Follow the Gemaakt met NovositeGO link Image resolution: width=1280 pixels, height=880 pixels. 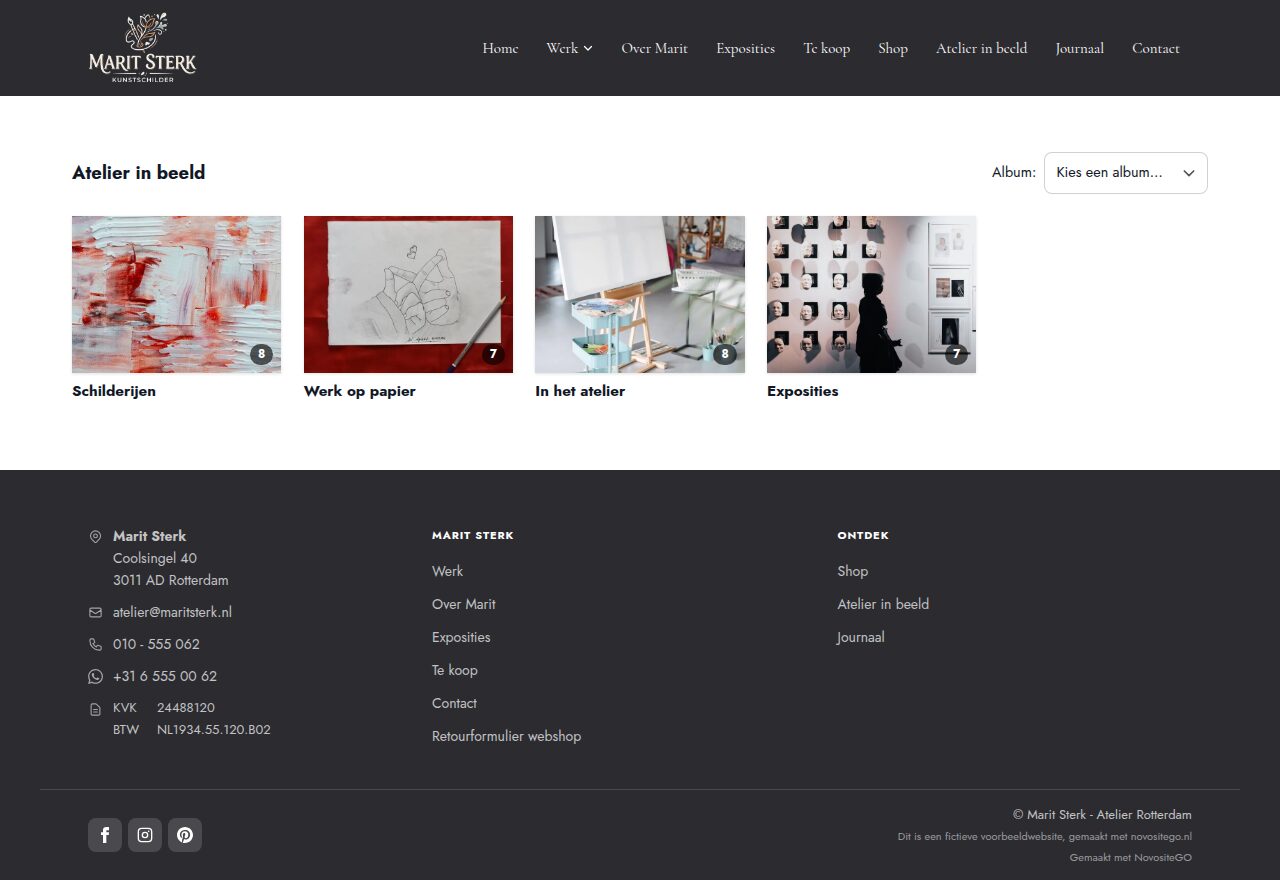coord(1130,857)
